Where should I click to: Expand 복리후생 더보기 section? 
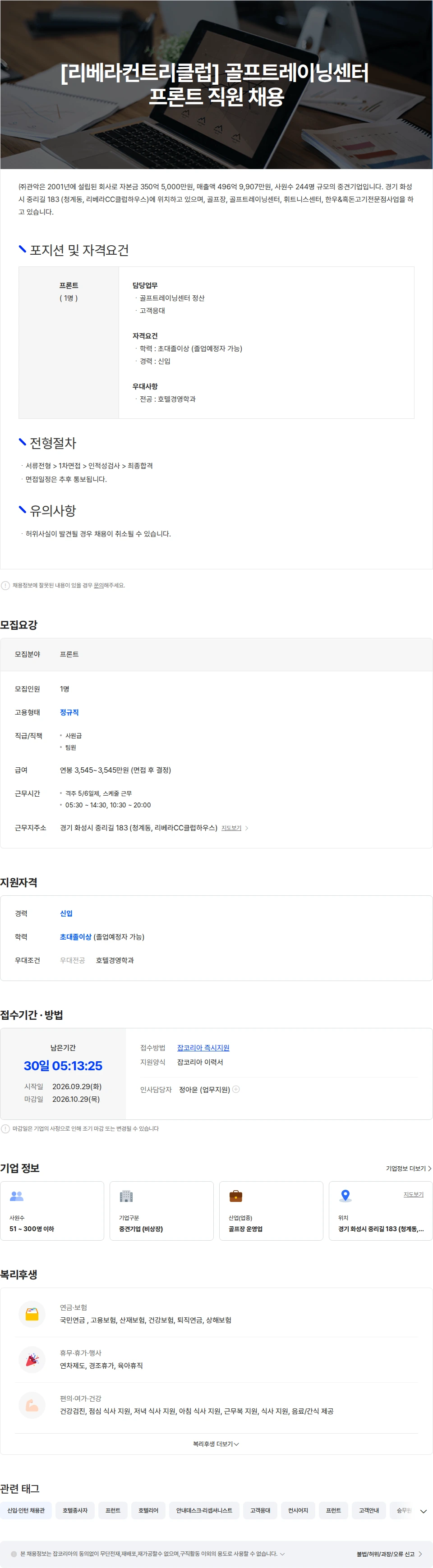tap(216, 1444)
